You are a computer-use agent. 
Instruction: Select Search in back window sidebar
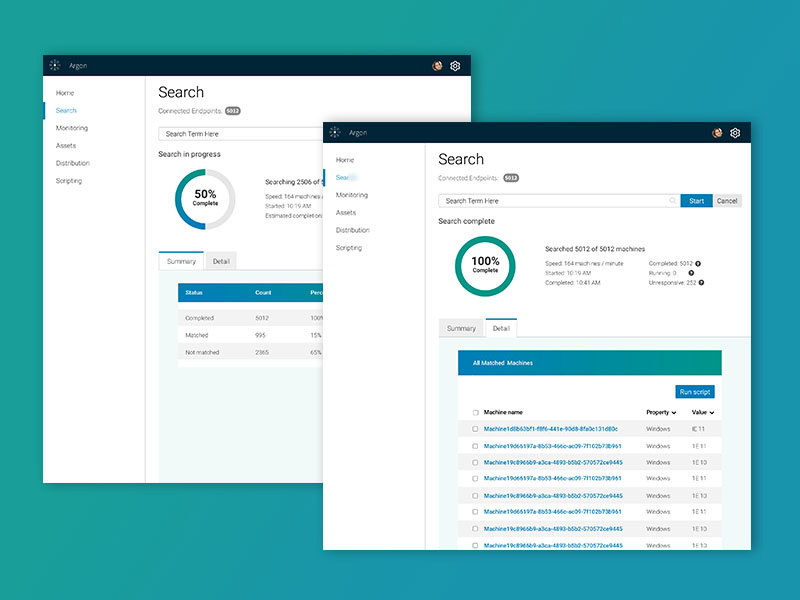tap(66, 110)
